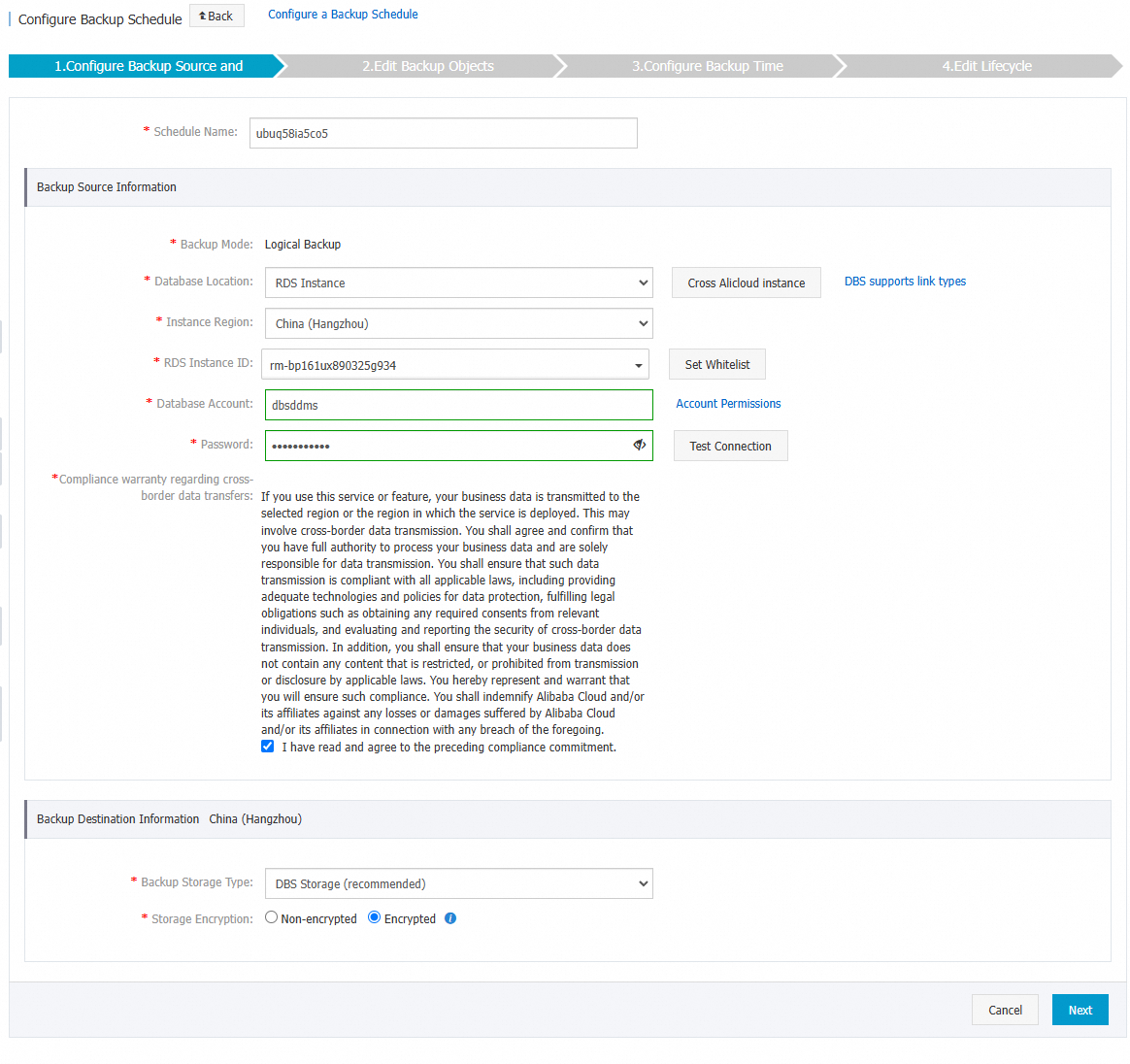Click Next to proceed to backup objects
Screen dimensions: 1130x1064
[1080, 1010]
